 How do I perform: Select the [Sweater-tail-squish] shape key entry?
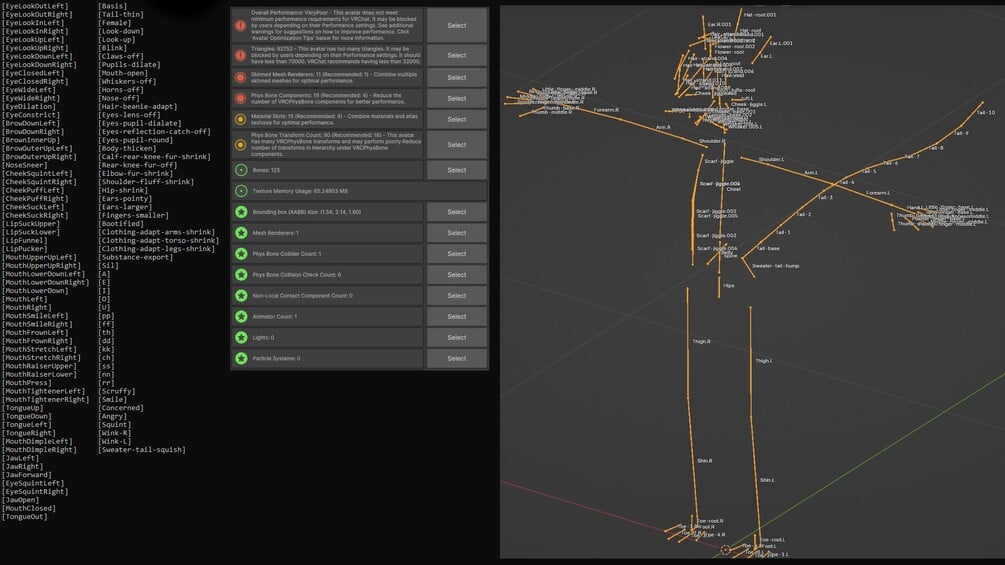point(142,450)
